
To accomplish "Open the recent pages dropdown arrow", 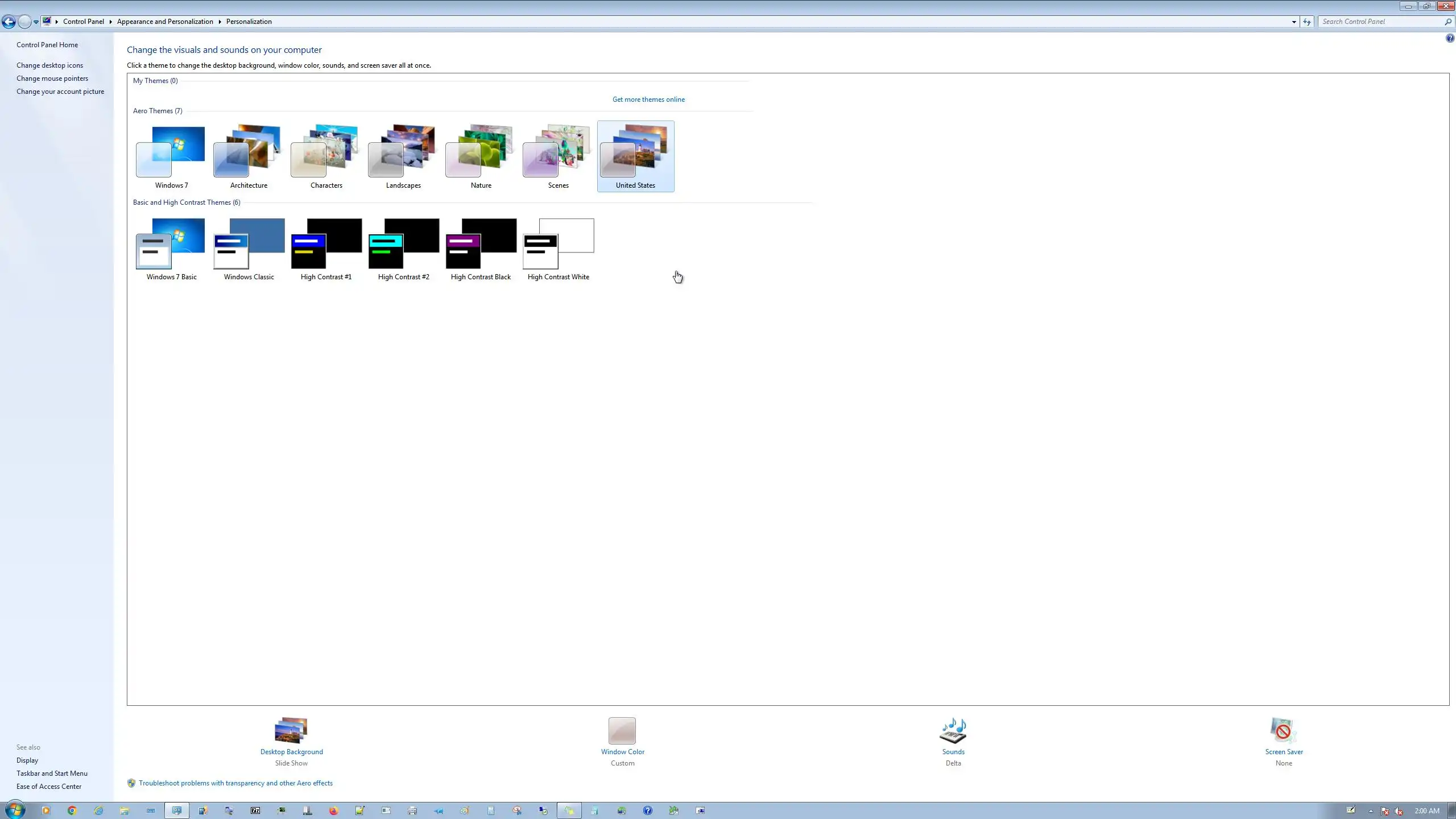I will pyautogui.click(x=36, y=22).
